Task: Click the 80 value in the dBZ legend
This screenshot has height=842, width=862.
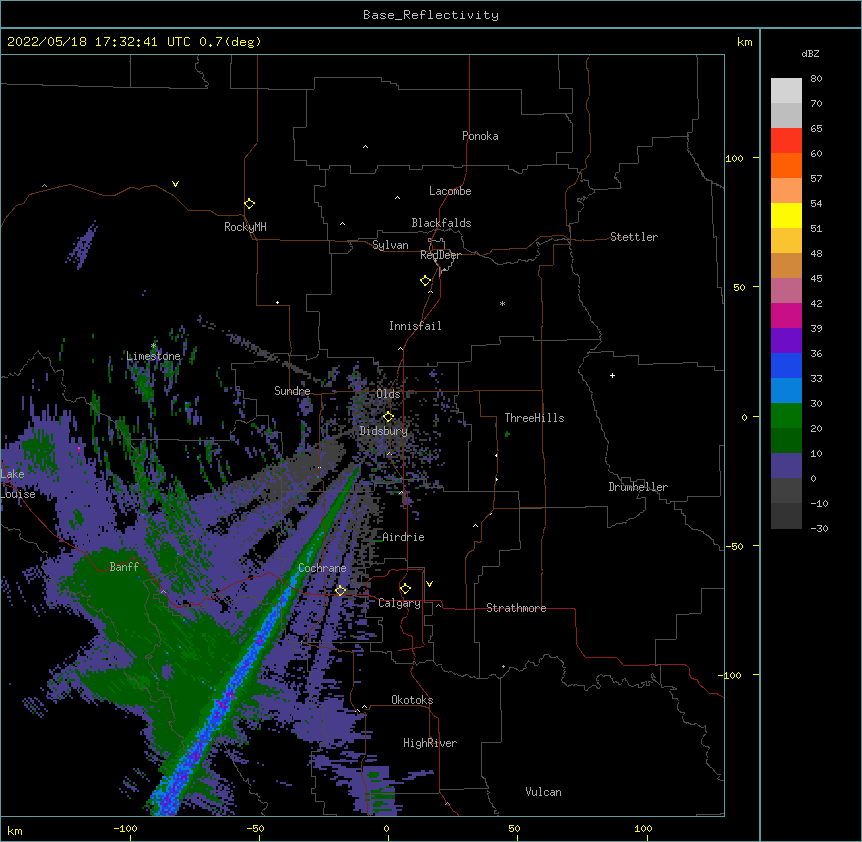Action: [x=816, y=79]
